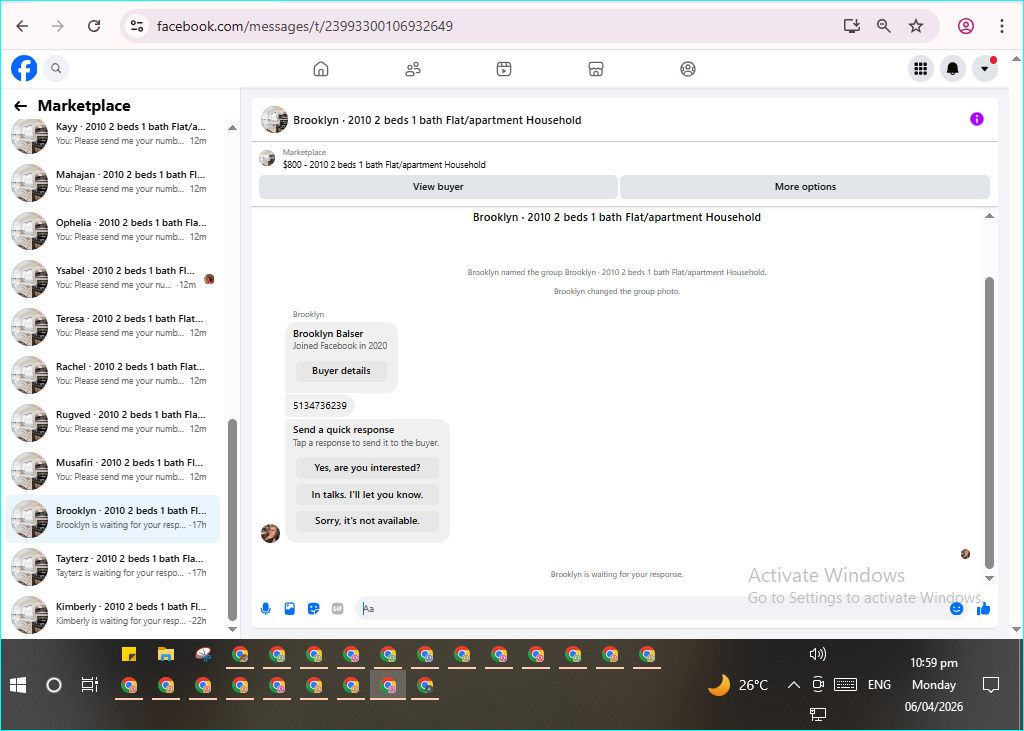The width and height of the screenshot is (1024, 731).
Task: Install app icon in address bar
Action: [x=852, y=26]
